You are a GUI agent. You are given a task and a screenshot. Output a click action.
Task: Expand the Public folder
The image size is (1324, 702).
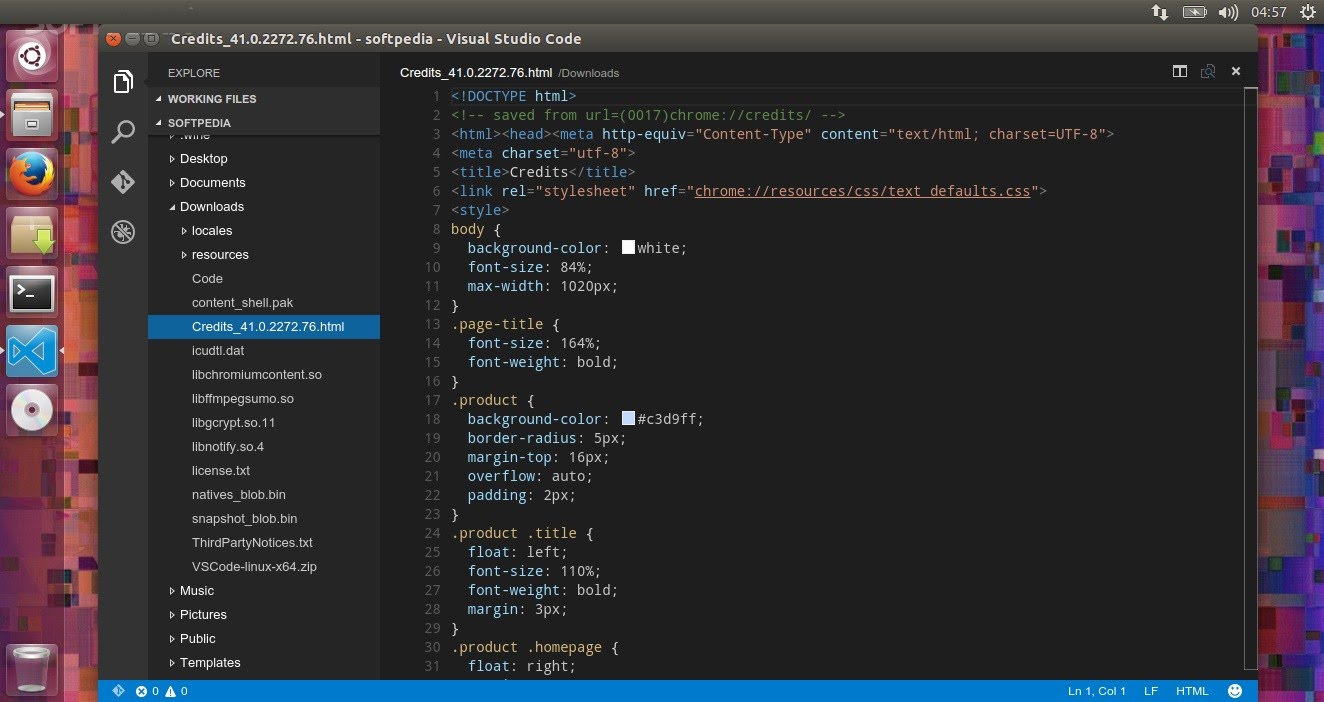pyautogui.click(x=264, y=639)
